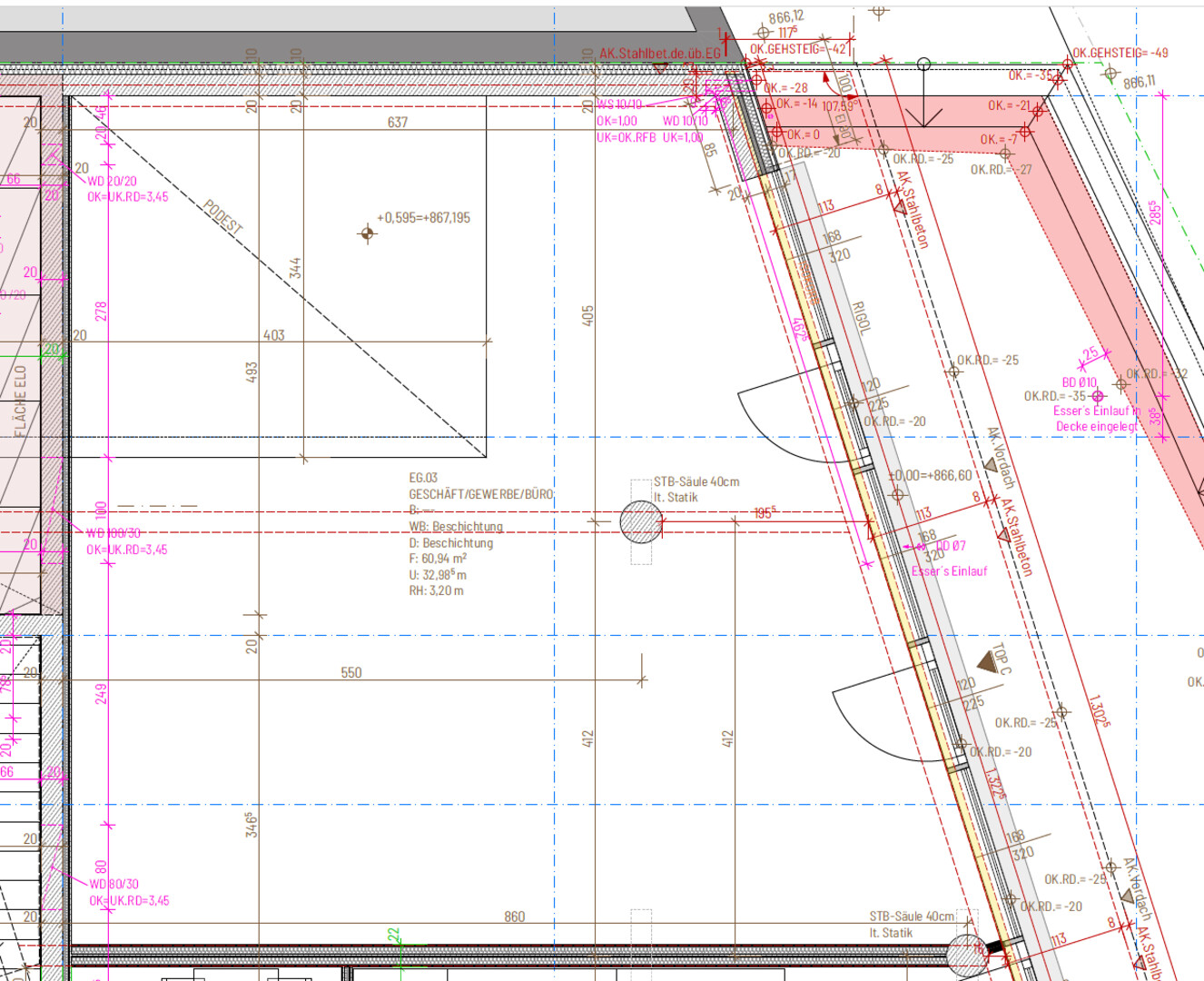This screenshot has height=981, width=1204.
Task: Click the 860 dimension at the bottom
Action: click(x=515, y=917)
